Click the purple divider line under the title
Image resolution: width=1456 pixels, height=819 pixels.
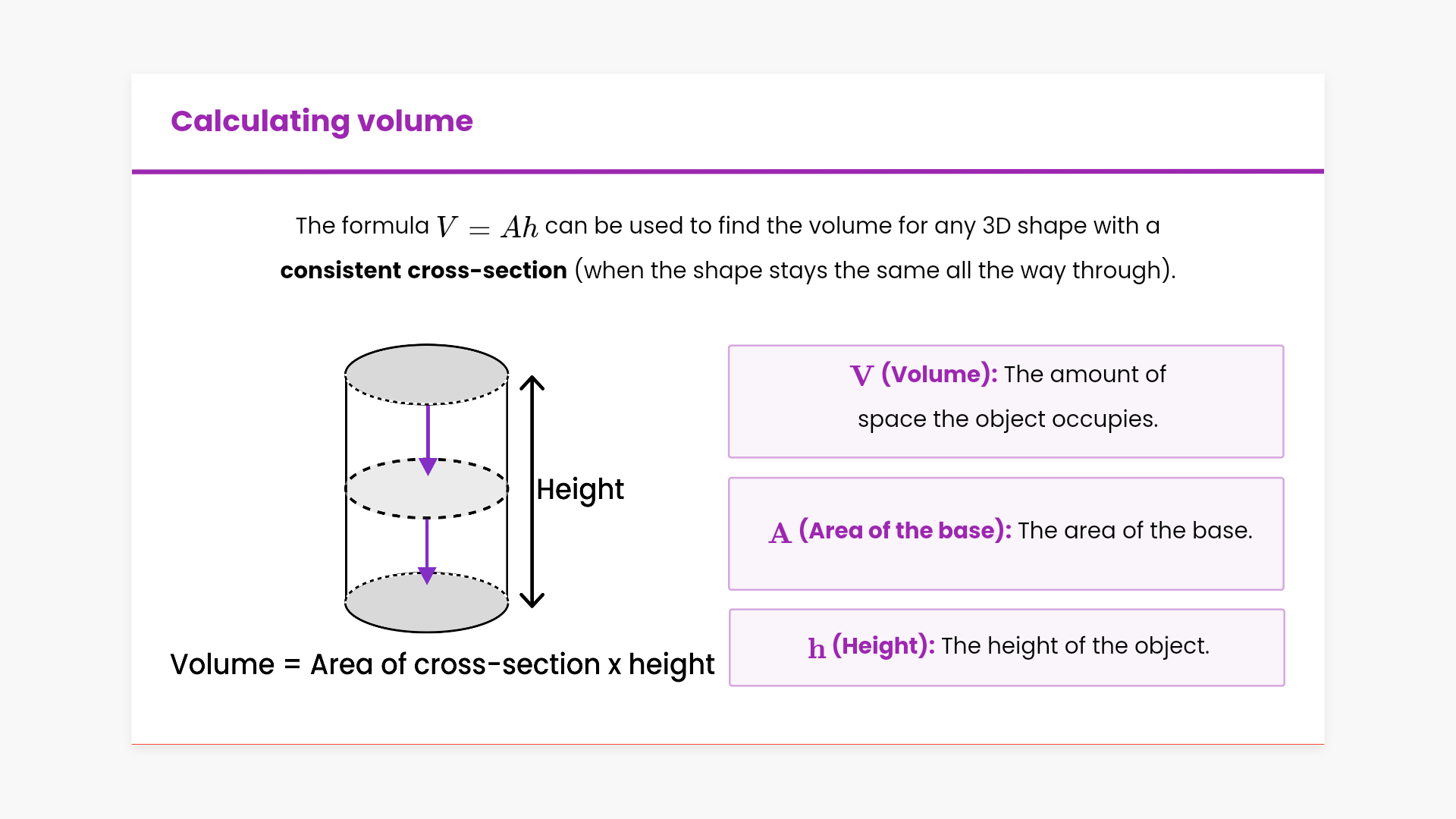(x=728, y=171)
